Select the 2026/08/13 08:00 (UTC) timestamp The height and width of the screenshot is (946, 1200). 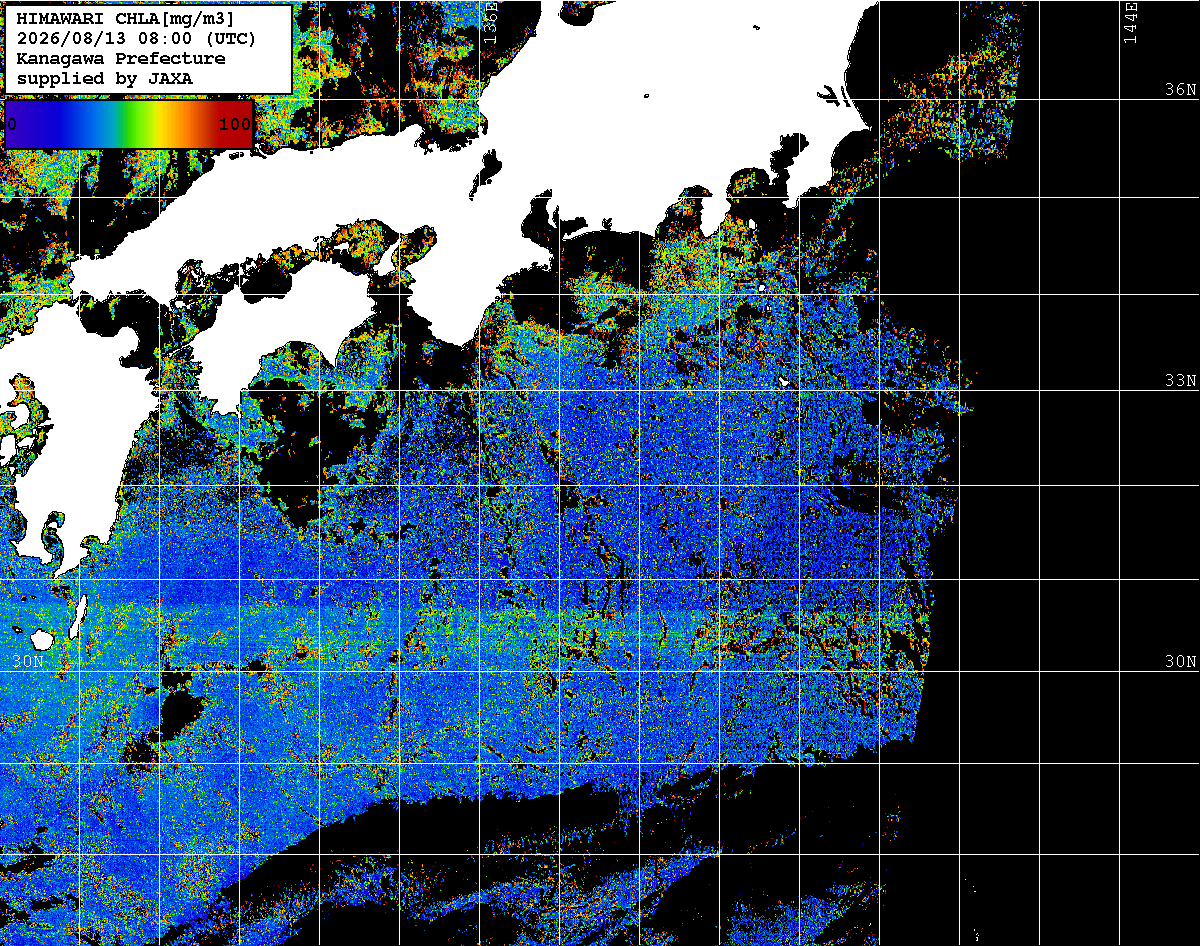click(136, 39)
